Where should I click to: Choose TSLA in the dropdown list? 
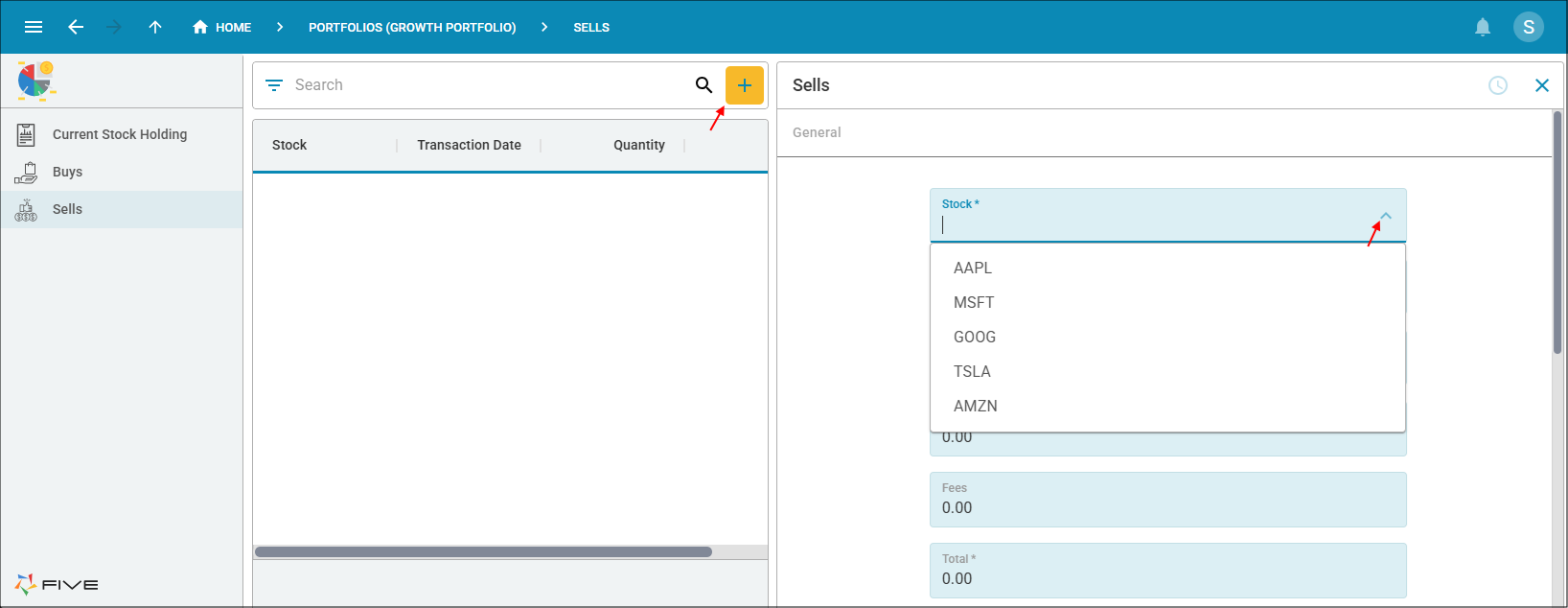(972, 371)
